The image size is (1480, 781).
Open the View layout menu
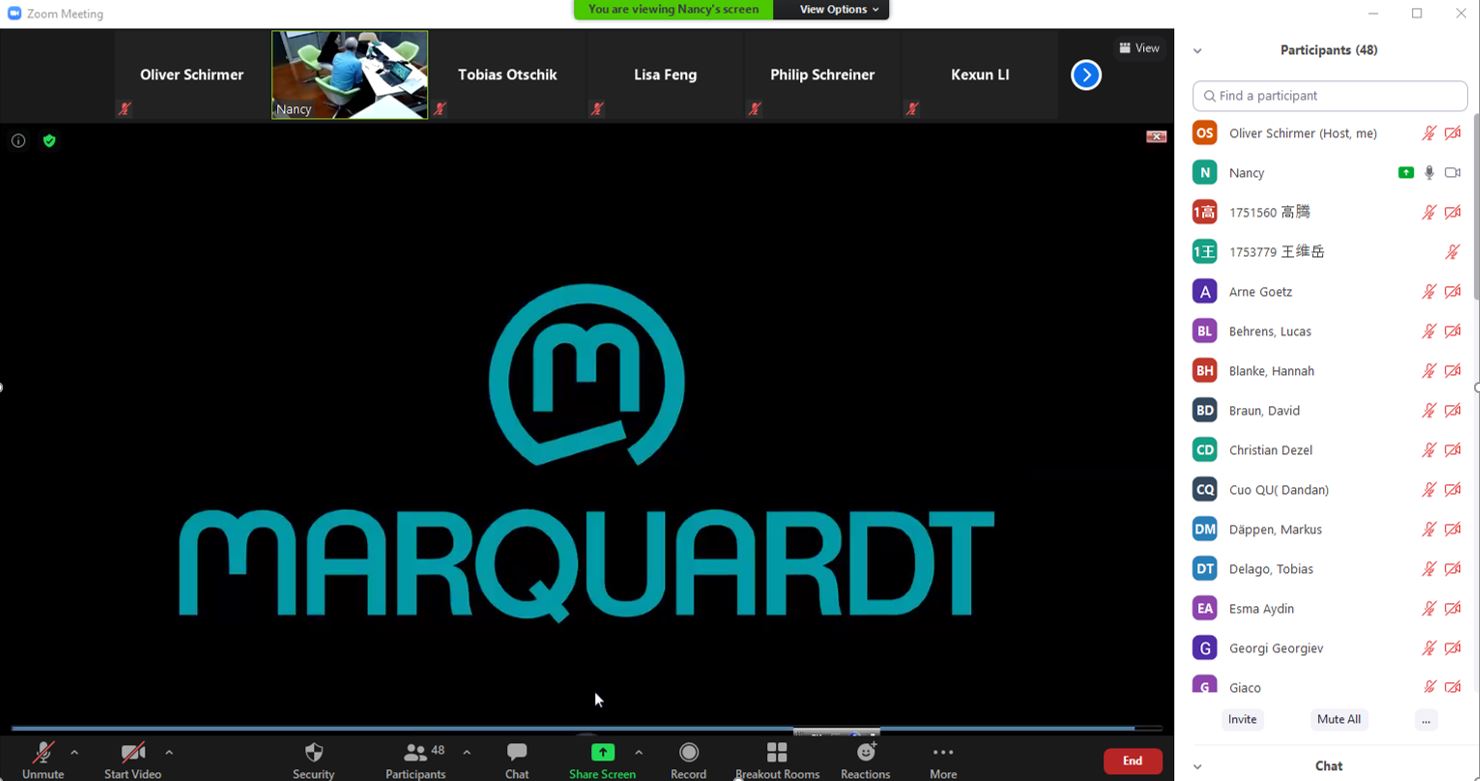1139,48
